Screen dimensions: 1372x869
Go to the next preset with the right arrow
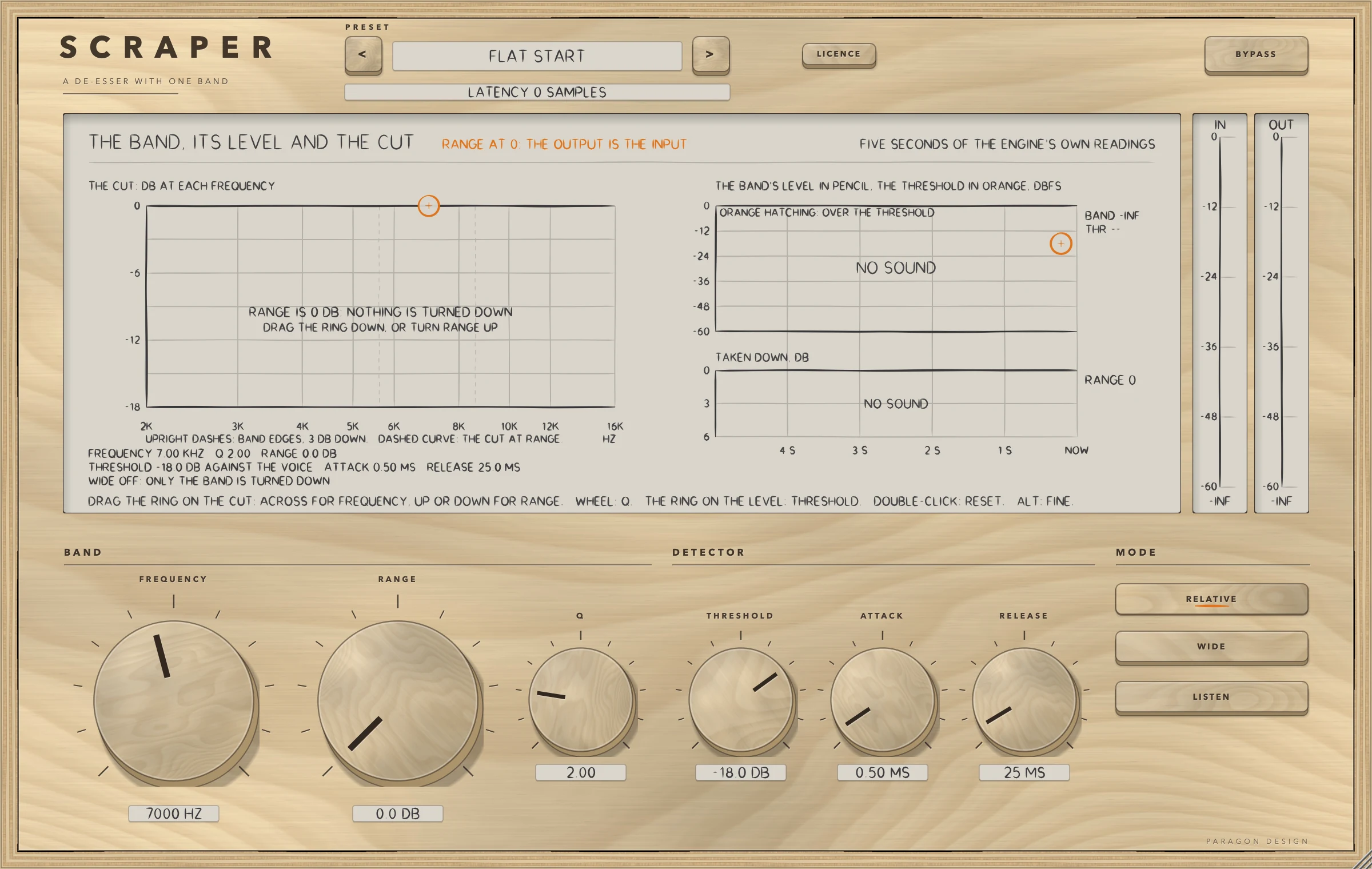711,54
